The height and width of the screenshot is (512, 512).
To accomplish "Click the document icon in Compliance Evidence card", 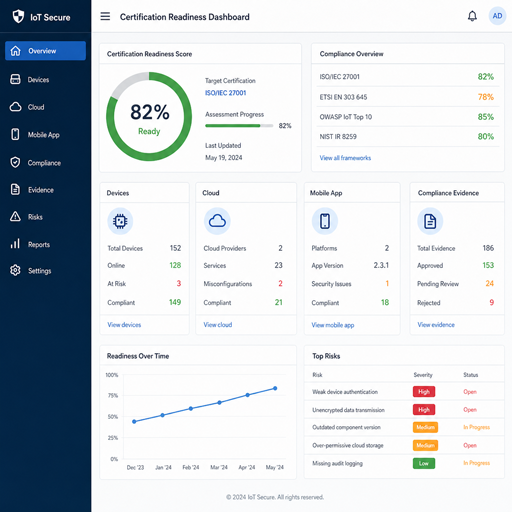I will coord(430,221).
